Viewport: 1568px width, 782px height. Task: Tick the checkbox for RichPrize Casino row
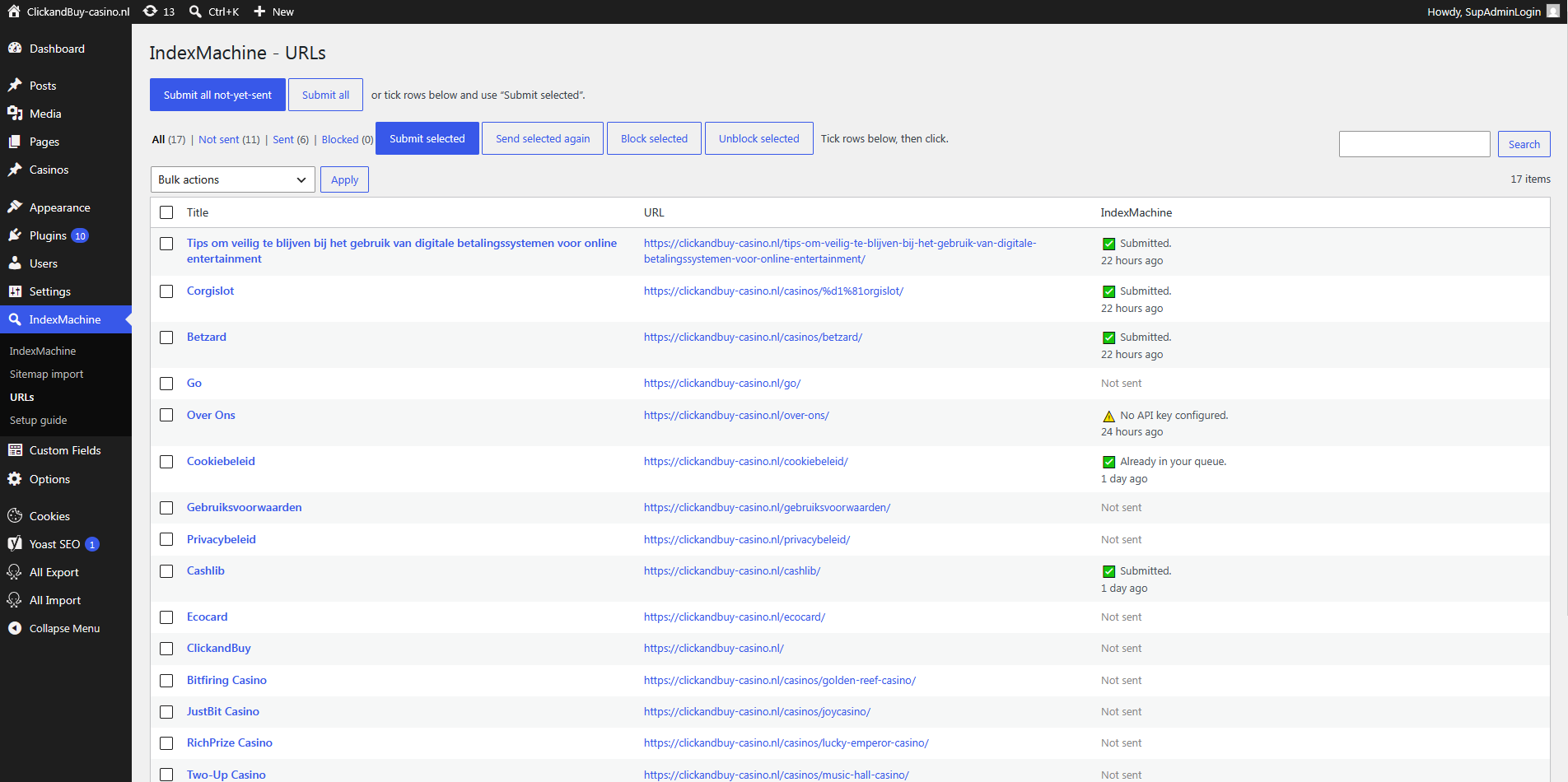click(x=166, y=743)
